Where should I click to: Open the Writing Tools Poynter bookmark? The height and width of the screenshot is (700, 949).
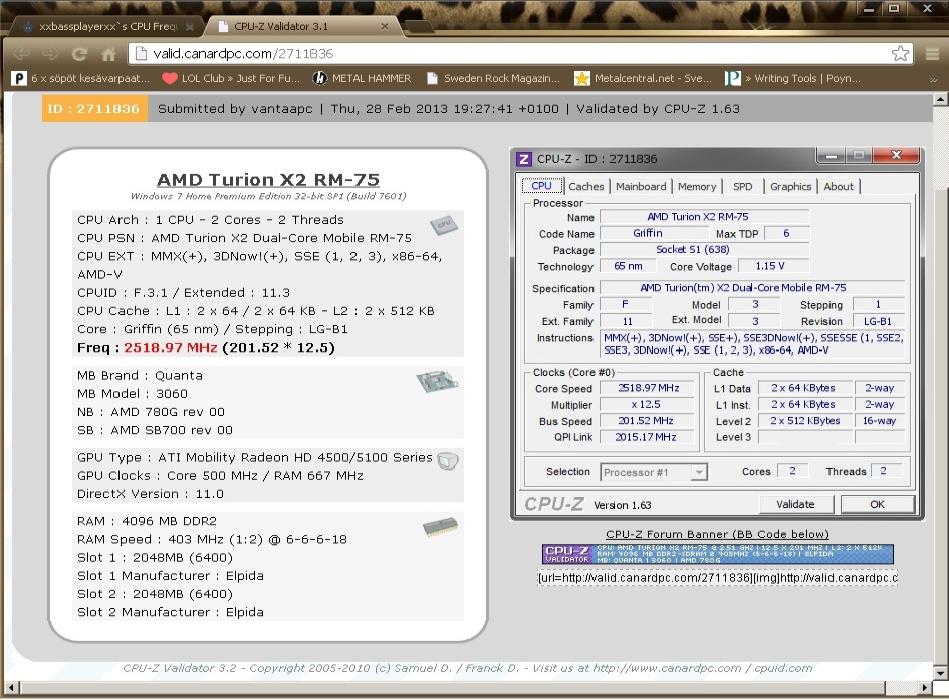[793, 78]
